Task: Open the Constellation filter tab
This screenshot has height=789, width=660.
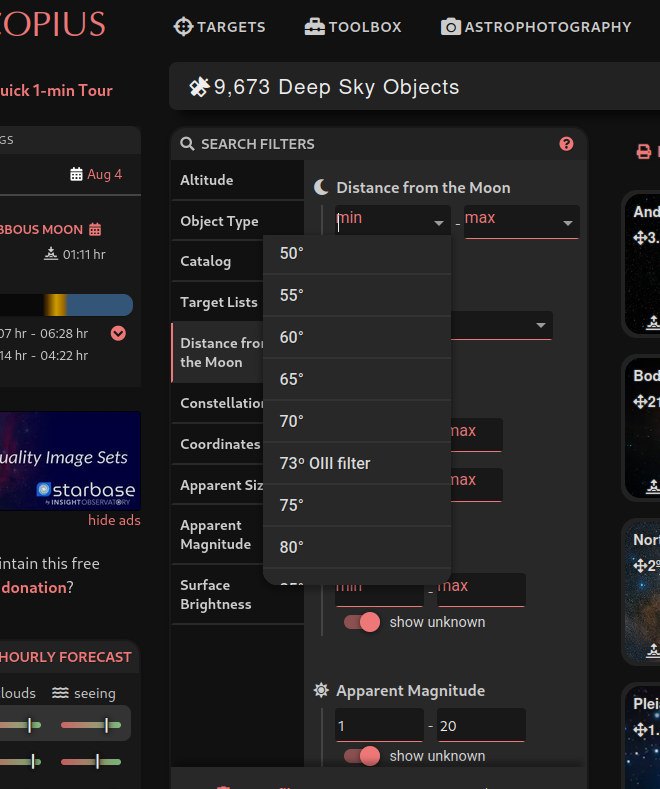Action: point(217,403)
